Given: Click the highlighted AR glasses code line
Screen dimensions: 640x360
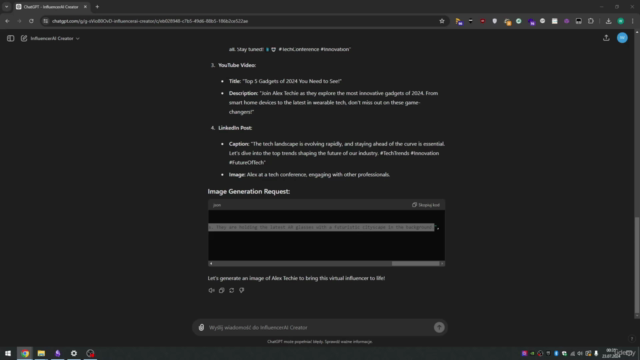Looking at the screenshot, I should click(321, 227).
